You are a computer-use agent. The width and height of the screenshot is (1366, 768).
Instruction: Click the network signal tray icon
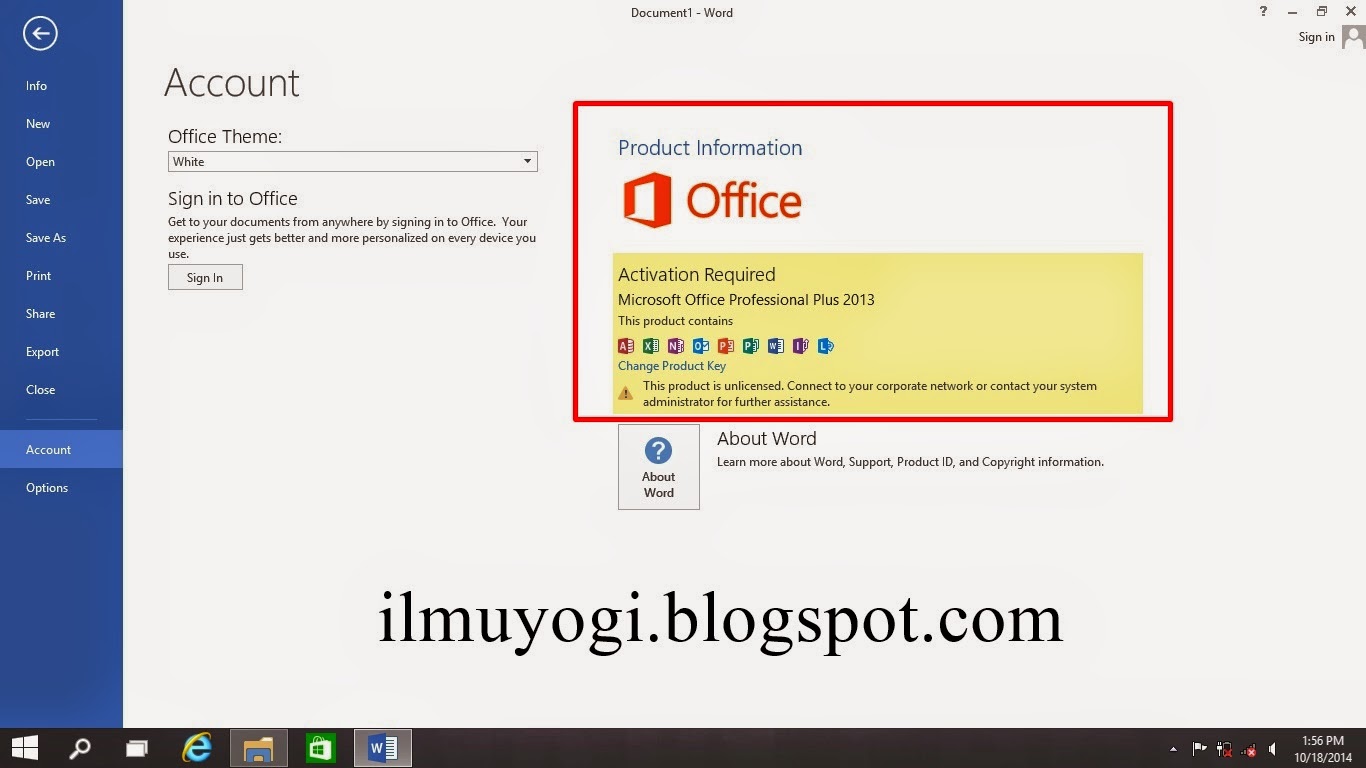(x=1248, y=748)
